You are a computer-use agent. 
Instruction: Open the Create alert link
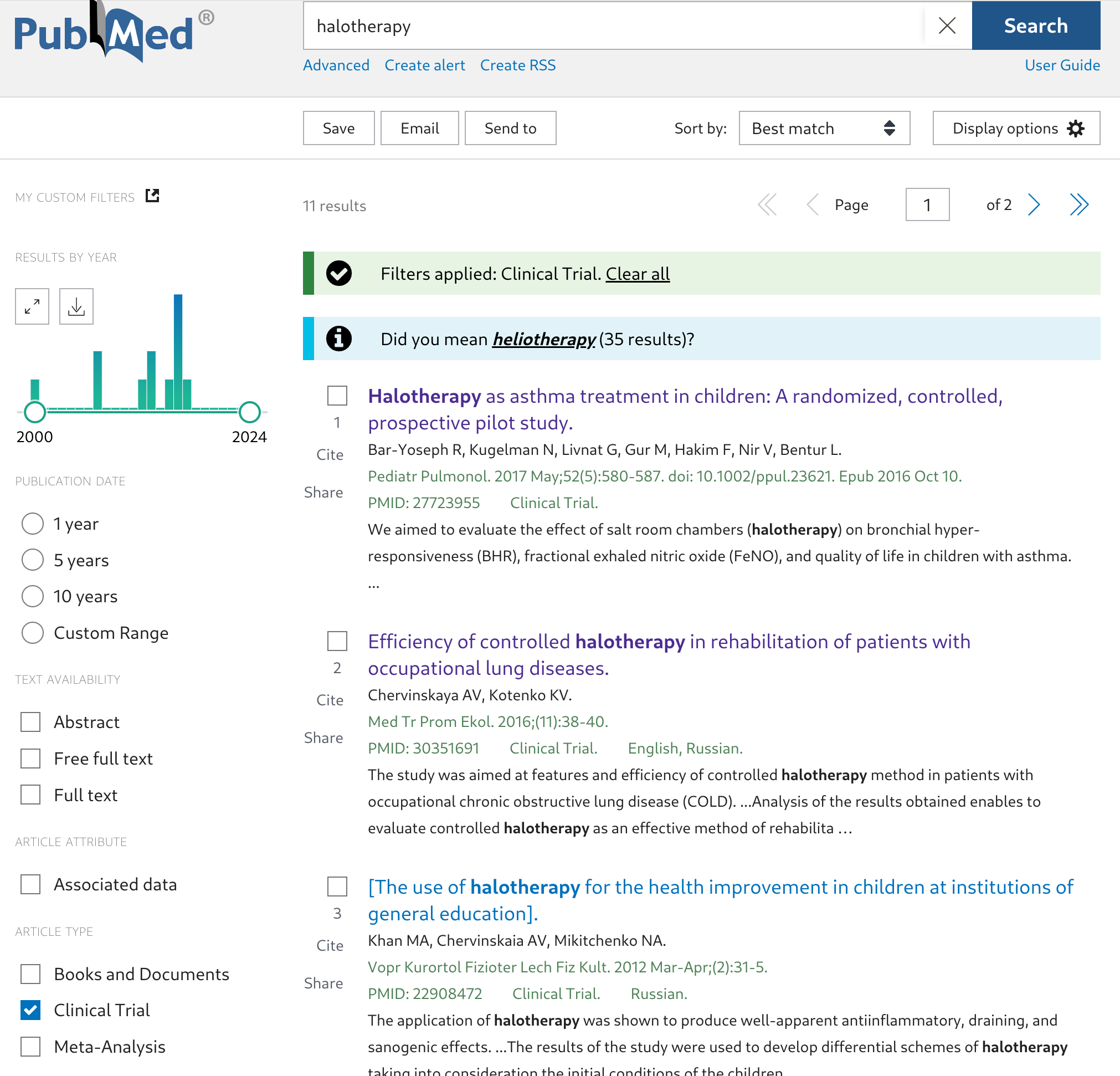click(x=425, y=65)
